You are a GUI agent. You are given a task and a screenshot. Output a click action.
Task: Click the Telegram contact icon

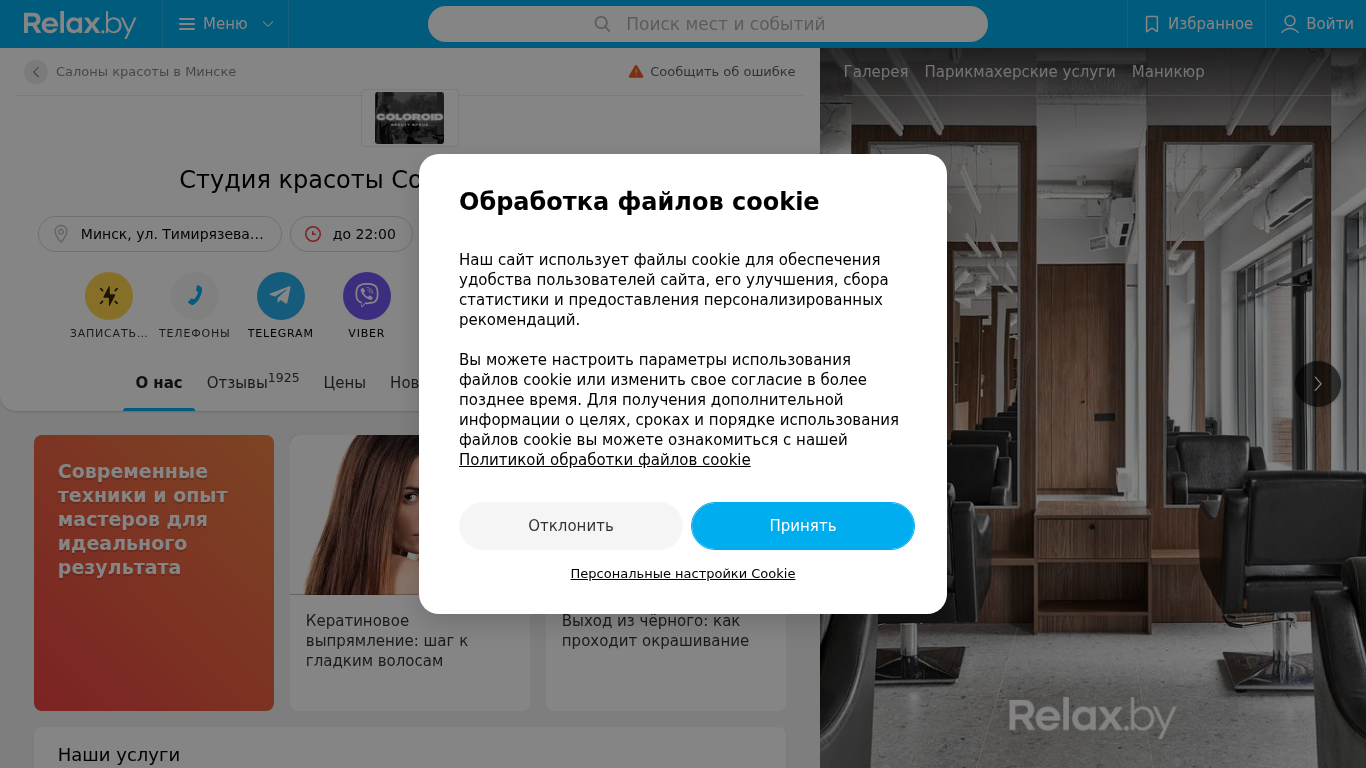tap(281, 296)
